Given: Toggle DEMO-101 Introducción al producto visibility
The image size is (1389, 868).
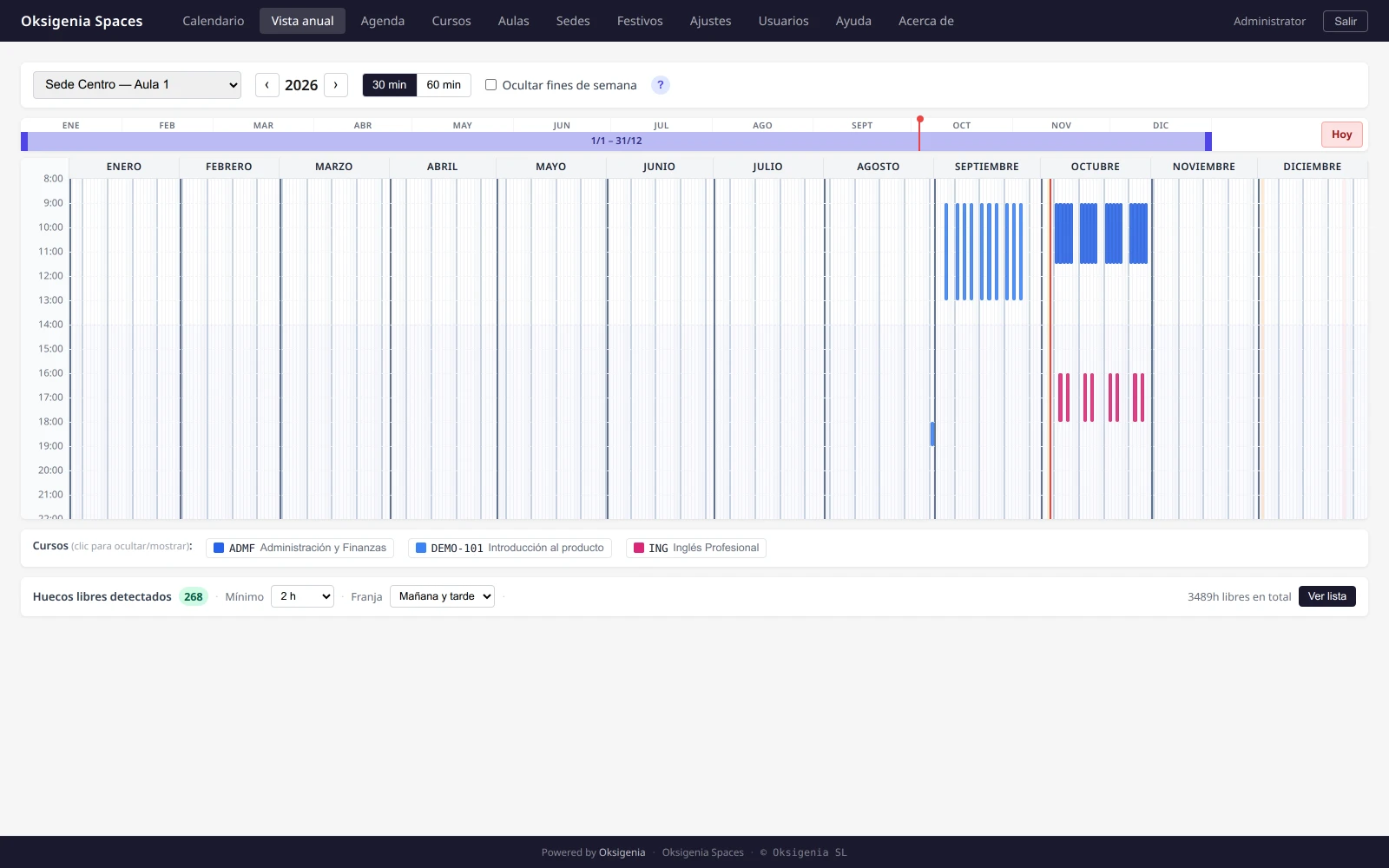Looking at the screenshot, I should click(x=510, y=548).
